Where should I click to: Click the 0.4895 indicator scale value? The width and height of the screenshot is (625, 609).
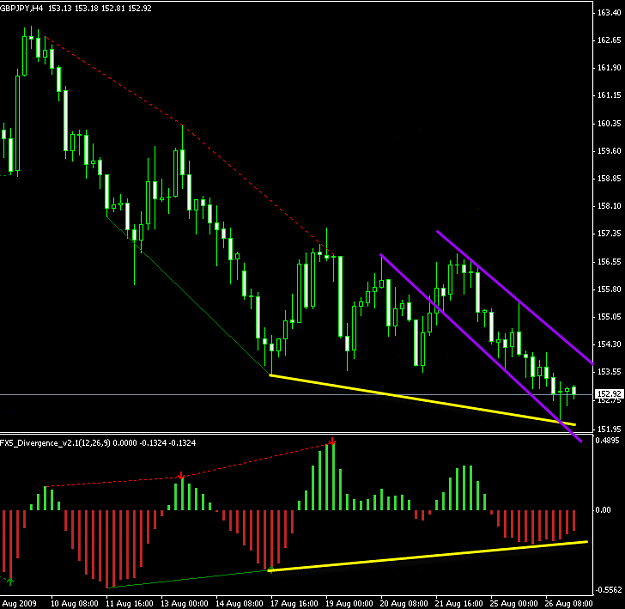pyautogui.click(x=607, y=440)
